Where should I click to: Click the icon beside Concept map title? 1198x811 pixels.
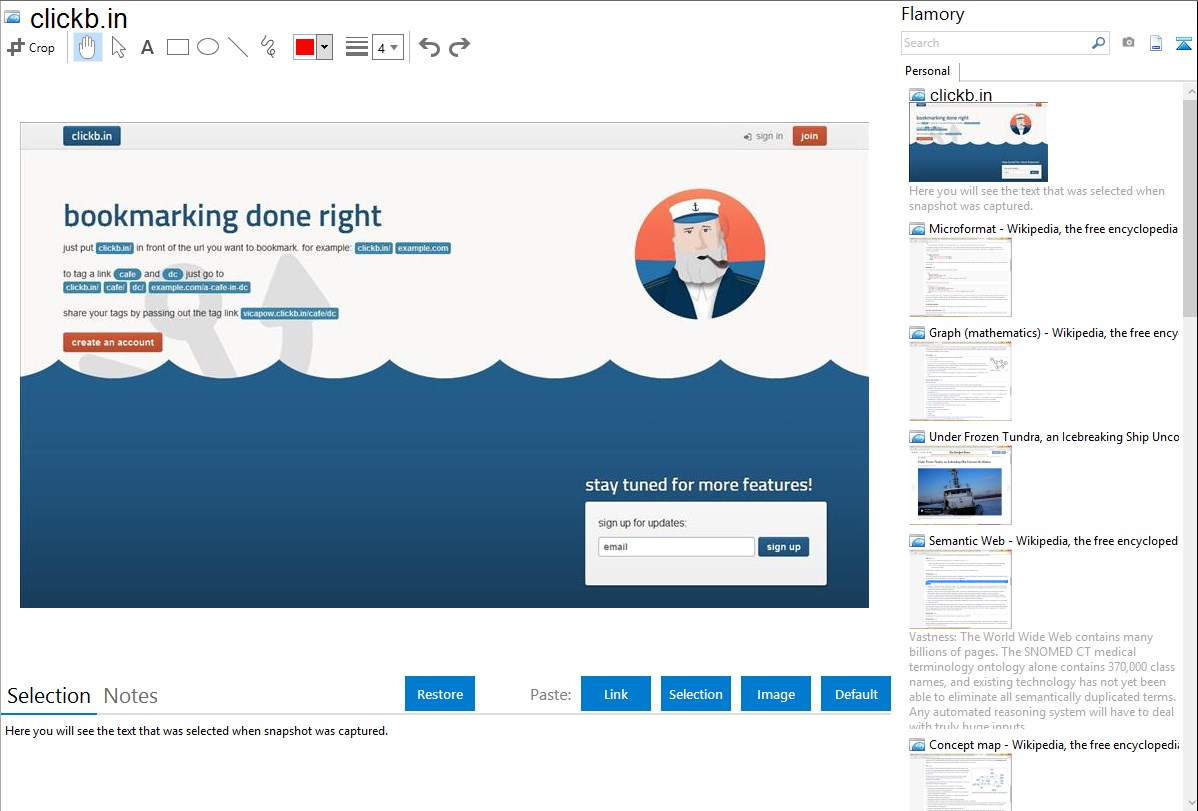point(917,745)
